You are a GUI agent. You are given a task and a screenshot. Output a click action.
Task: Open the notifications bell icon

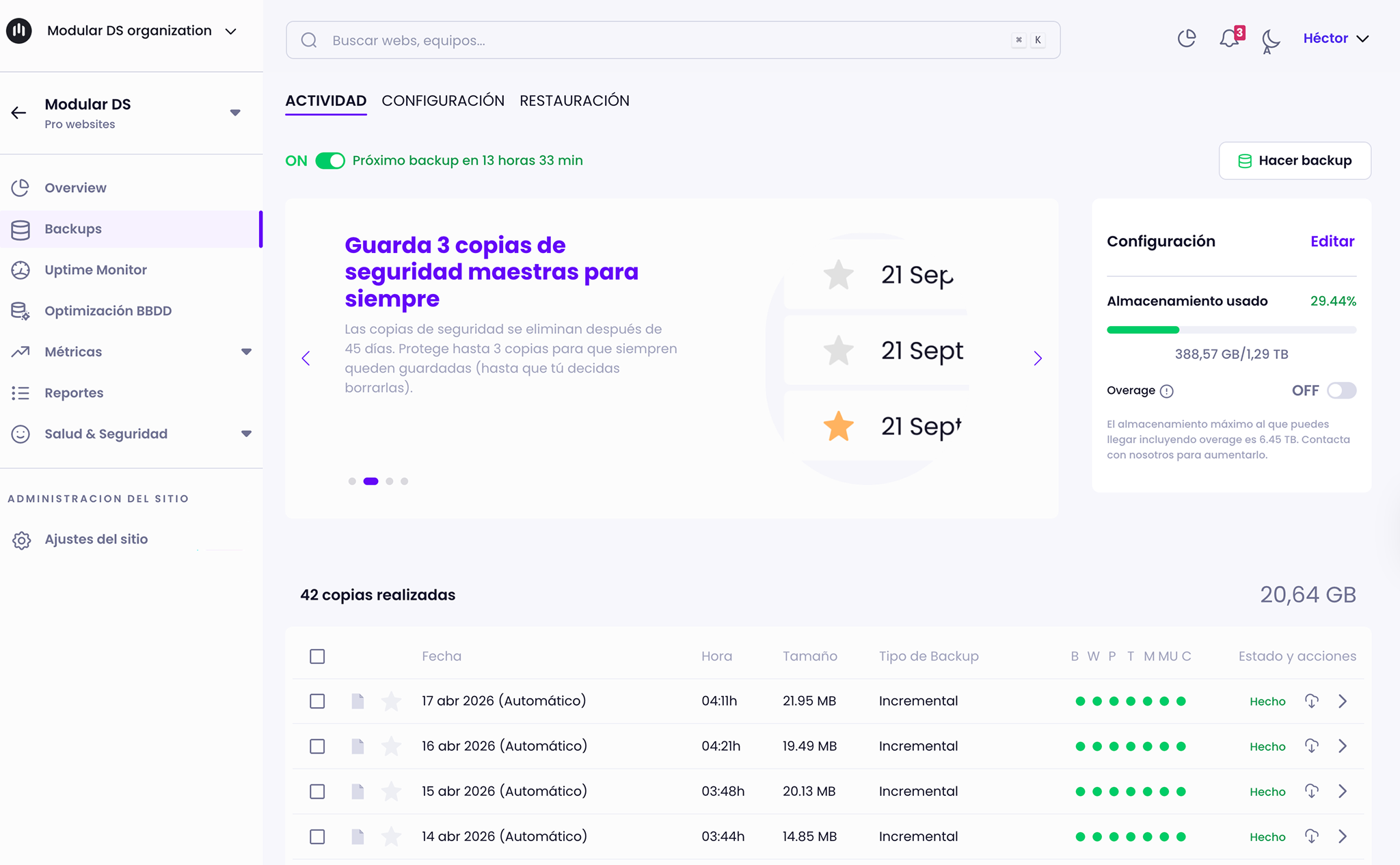[x=1229, y=38]
